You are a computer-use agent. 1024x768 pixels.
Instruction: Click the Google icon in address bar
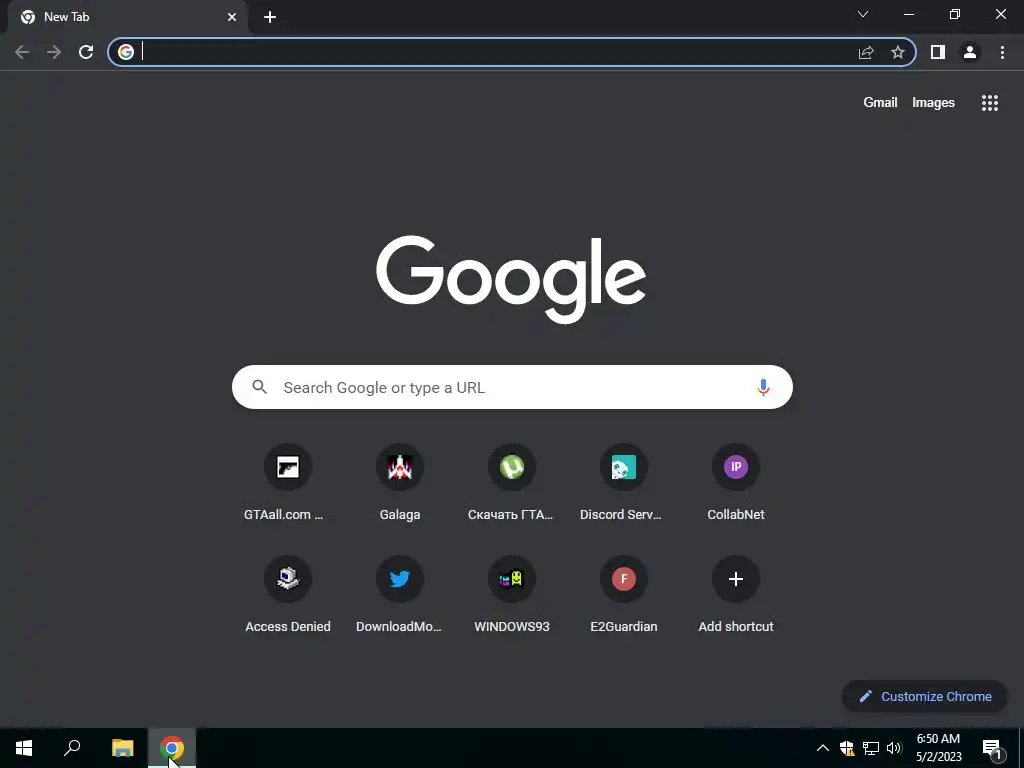[x=126, y=52]
